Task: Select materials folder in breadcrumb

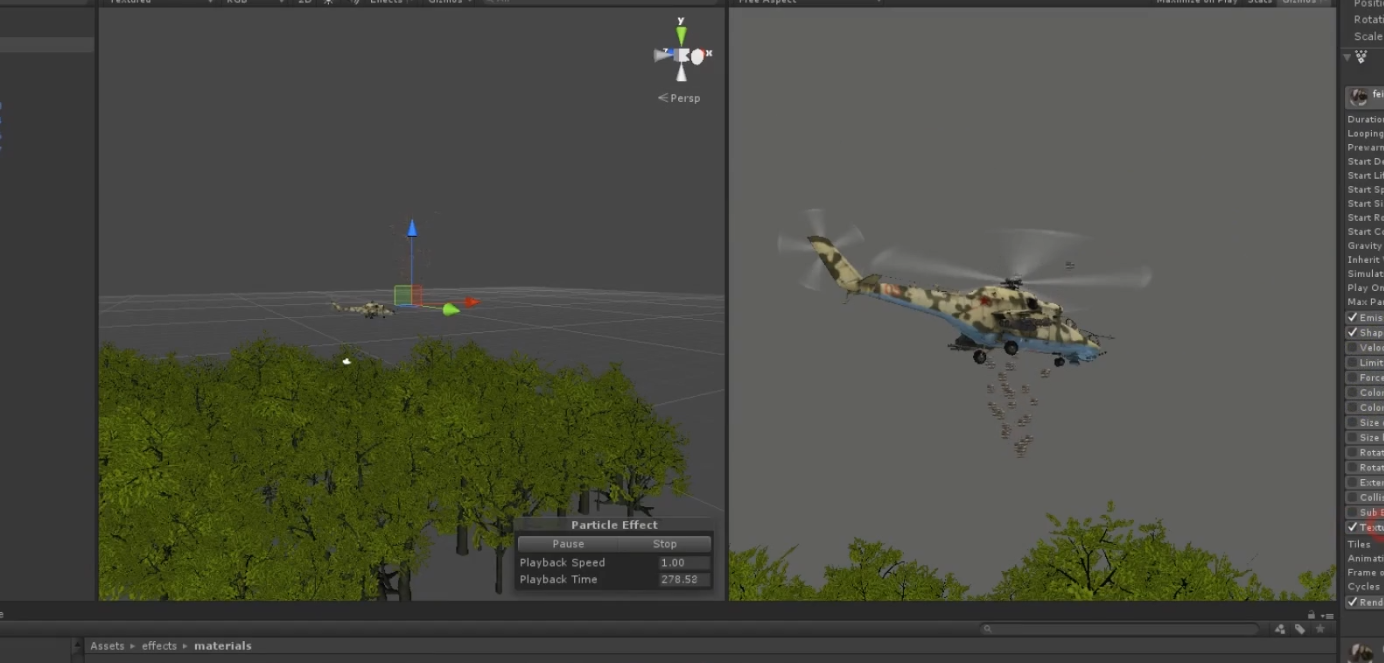Action: pyautogui.click(x=223, y=646)
